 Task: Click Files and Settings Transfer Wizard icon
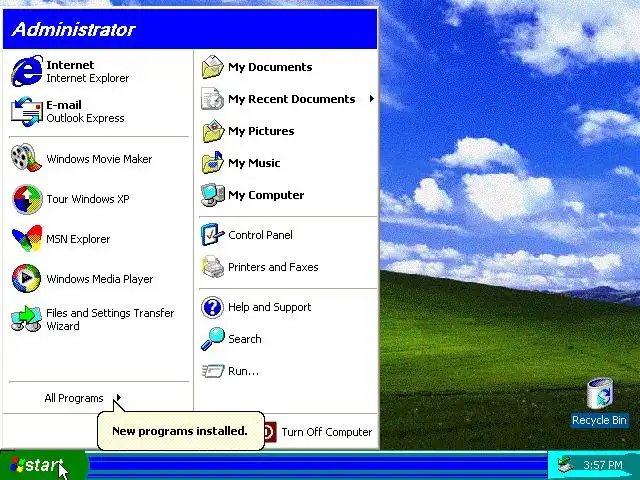[x=27, y=319]
